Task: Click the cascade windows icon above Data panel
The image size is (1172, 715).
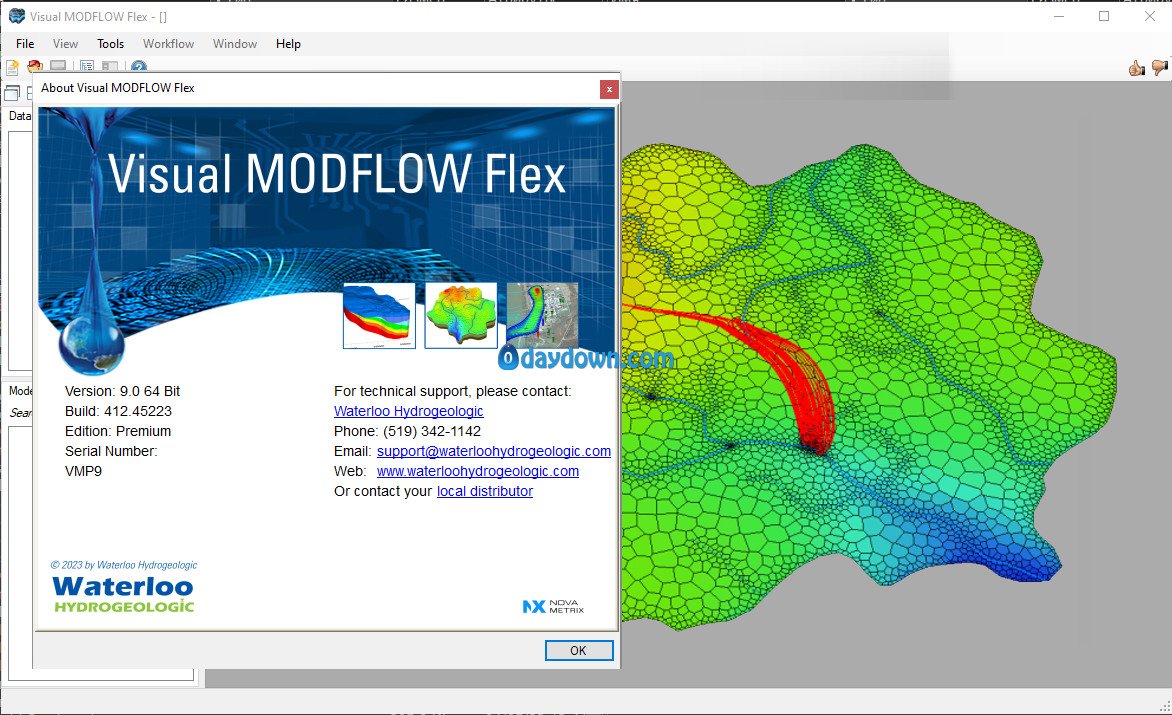Action: [x=12, y=93]
